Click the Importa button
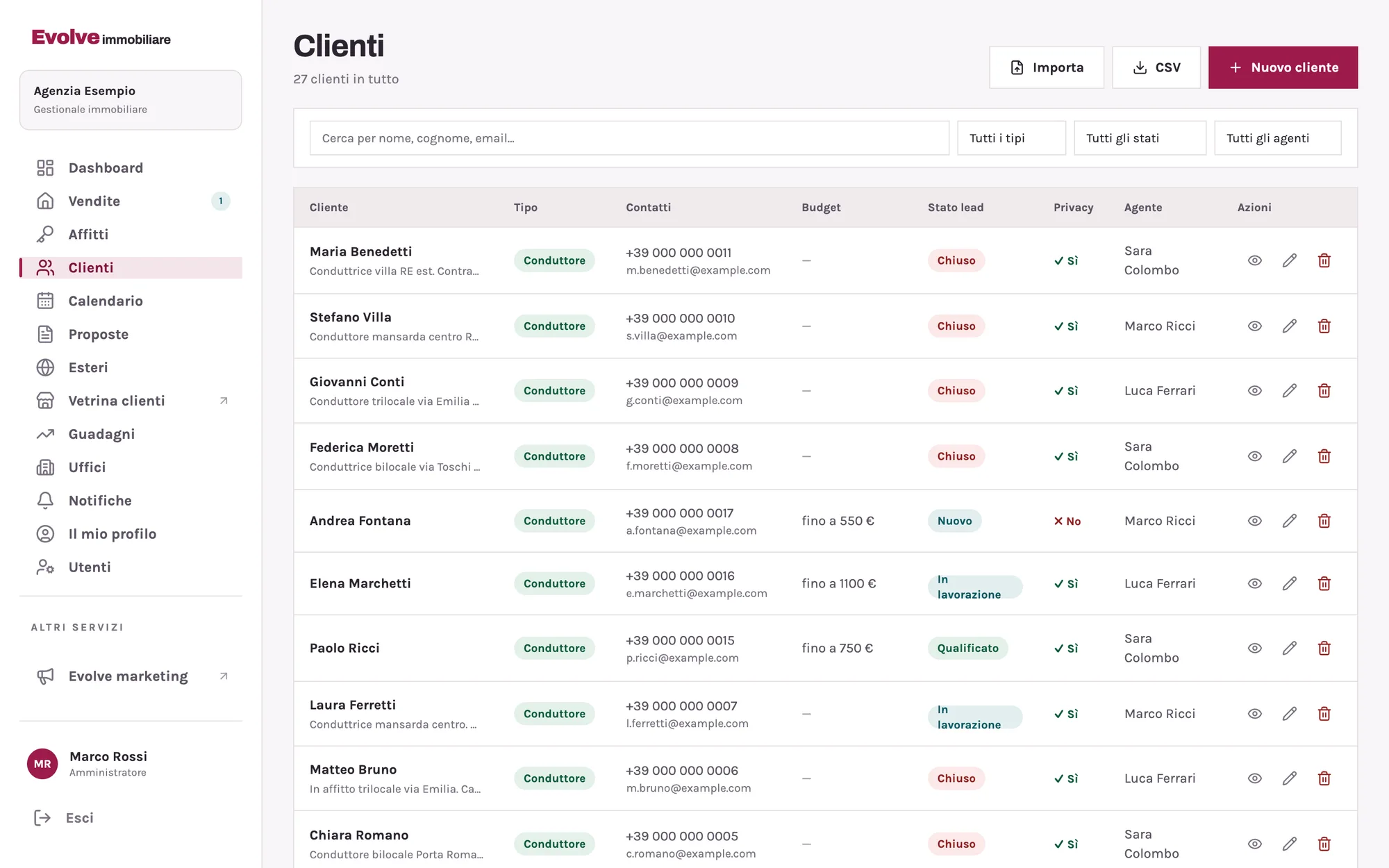Screen dimensions: 1389x868 [1046, 67]
